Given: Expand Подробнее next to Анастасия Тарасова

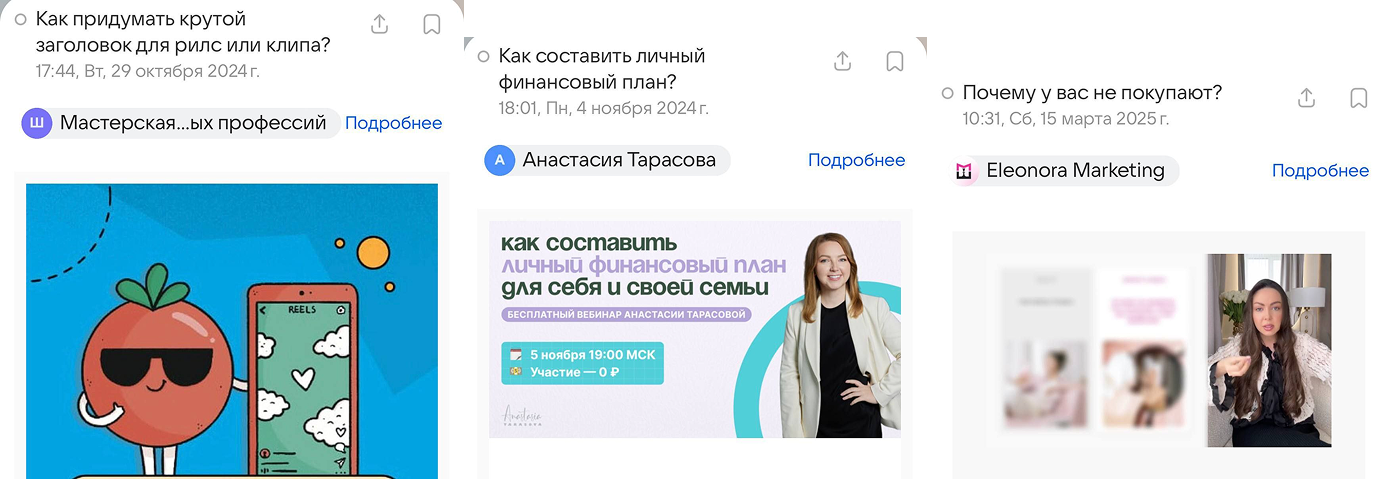Looking at the screenshot, I should point(856,160).
